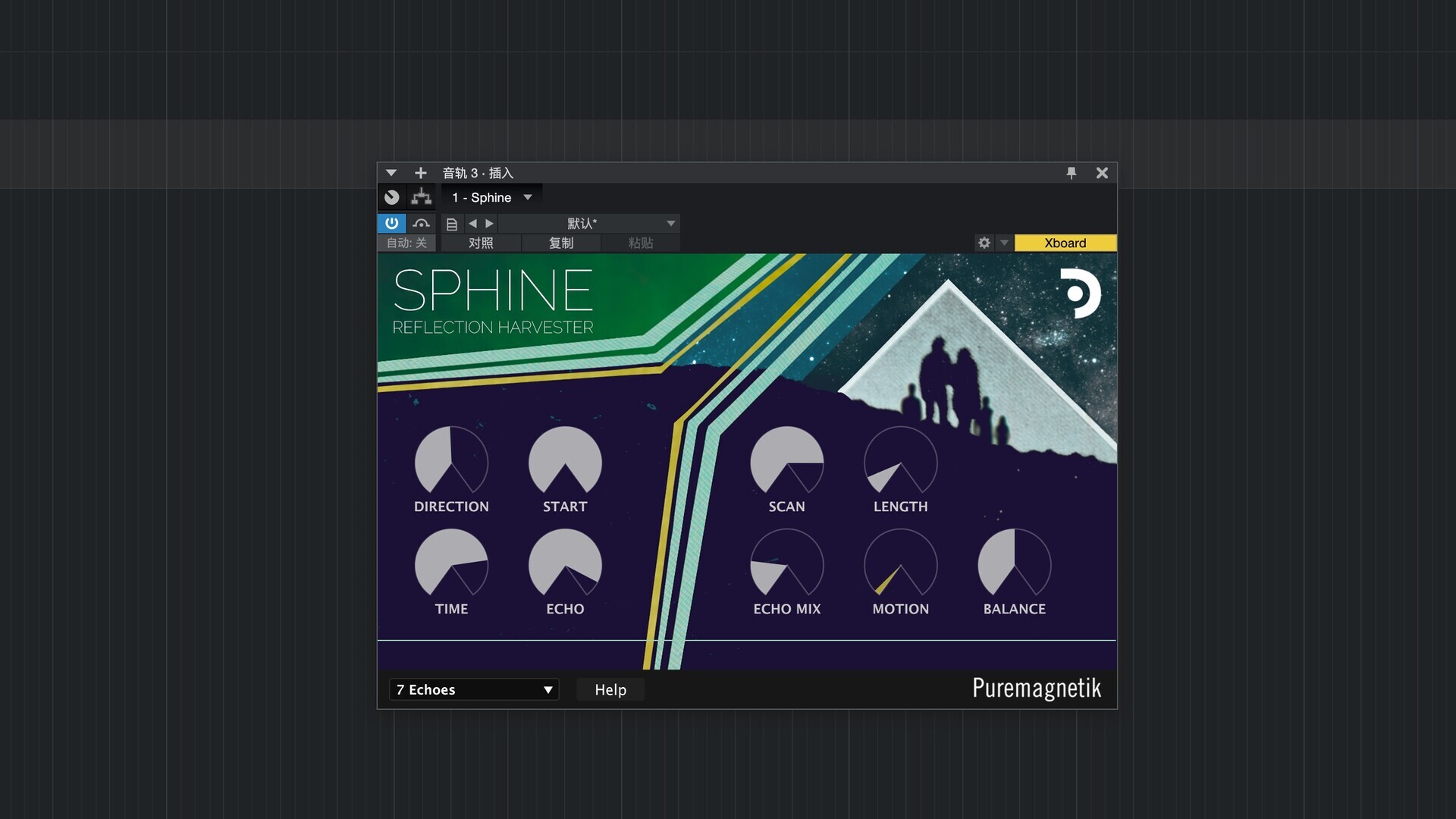Adjust the DIRECTION knob
Screen dimensions: 1456x819
[451, 461]
